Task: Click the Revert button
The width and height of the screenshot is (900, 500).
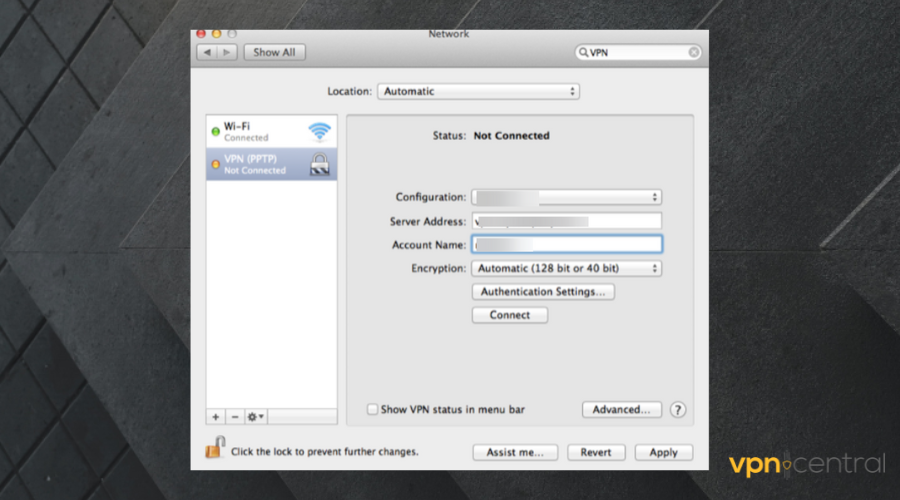Action: pyautogui.click(x=596, y=452)
